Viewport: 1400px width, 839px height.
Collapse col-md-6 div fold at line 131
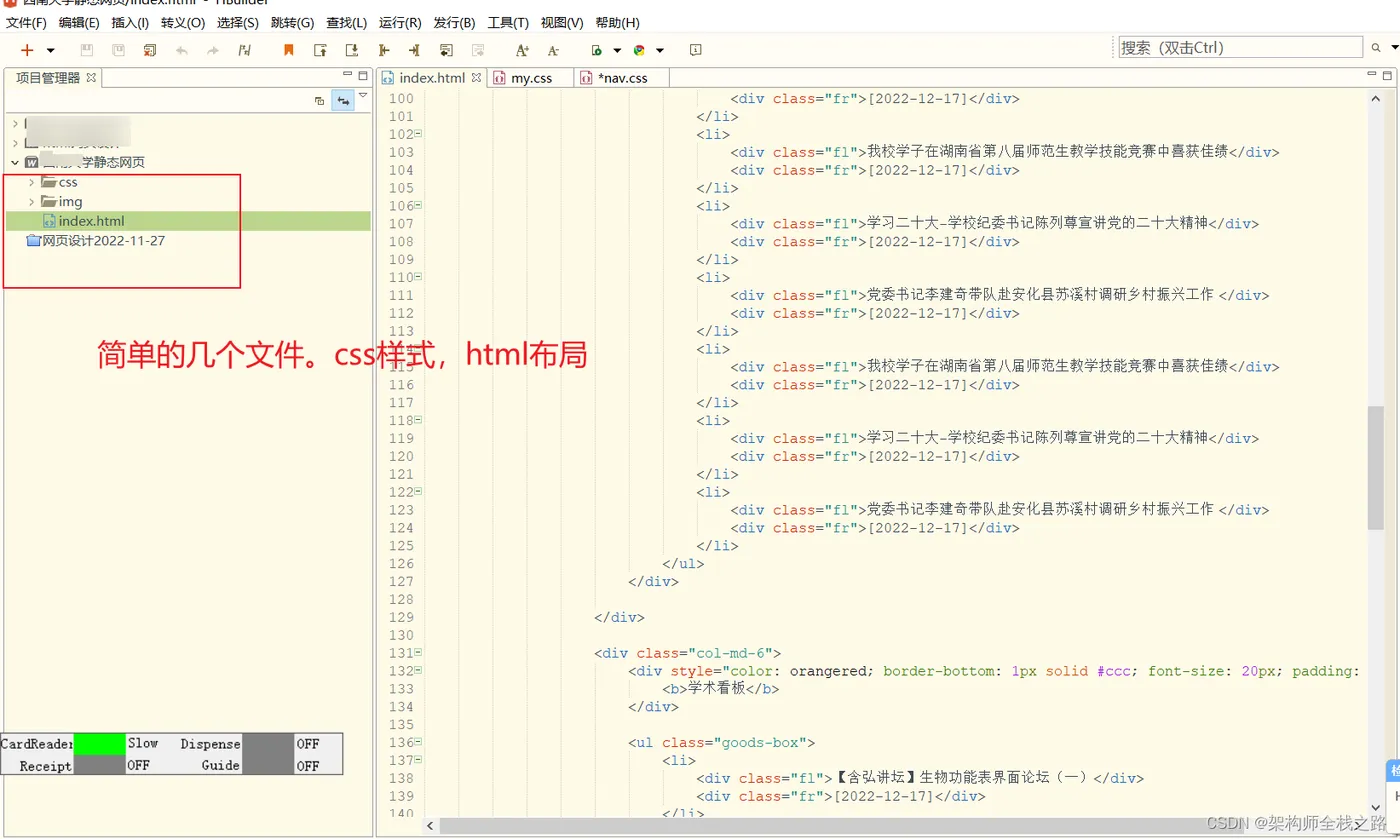pyautogui.click(x=418, y=652)
